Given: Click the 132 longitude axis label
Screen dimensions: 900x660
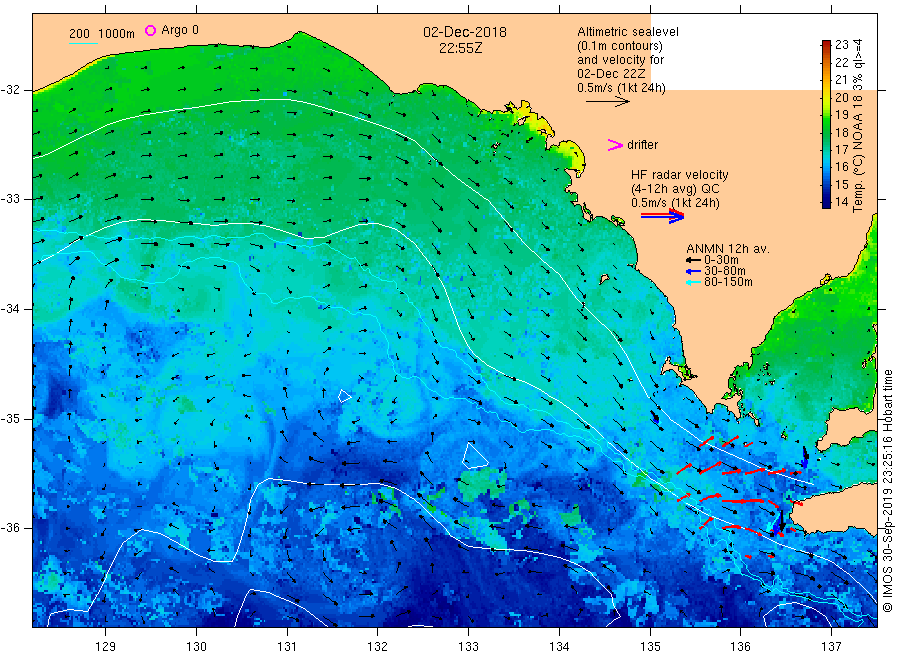Looking at the screenshot, I should tap(378, 647).
